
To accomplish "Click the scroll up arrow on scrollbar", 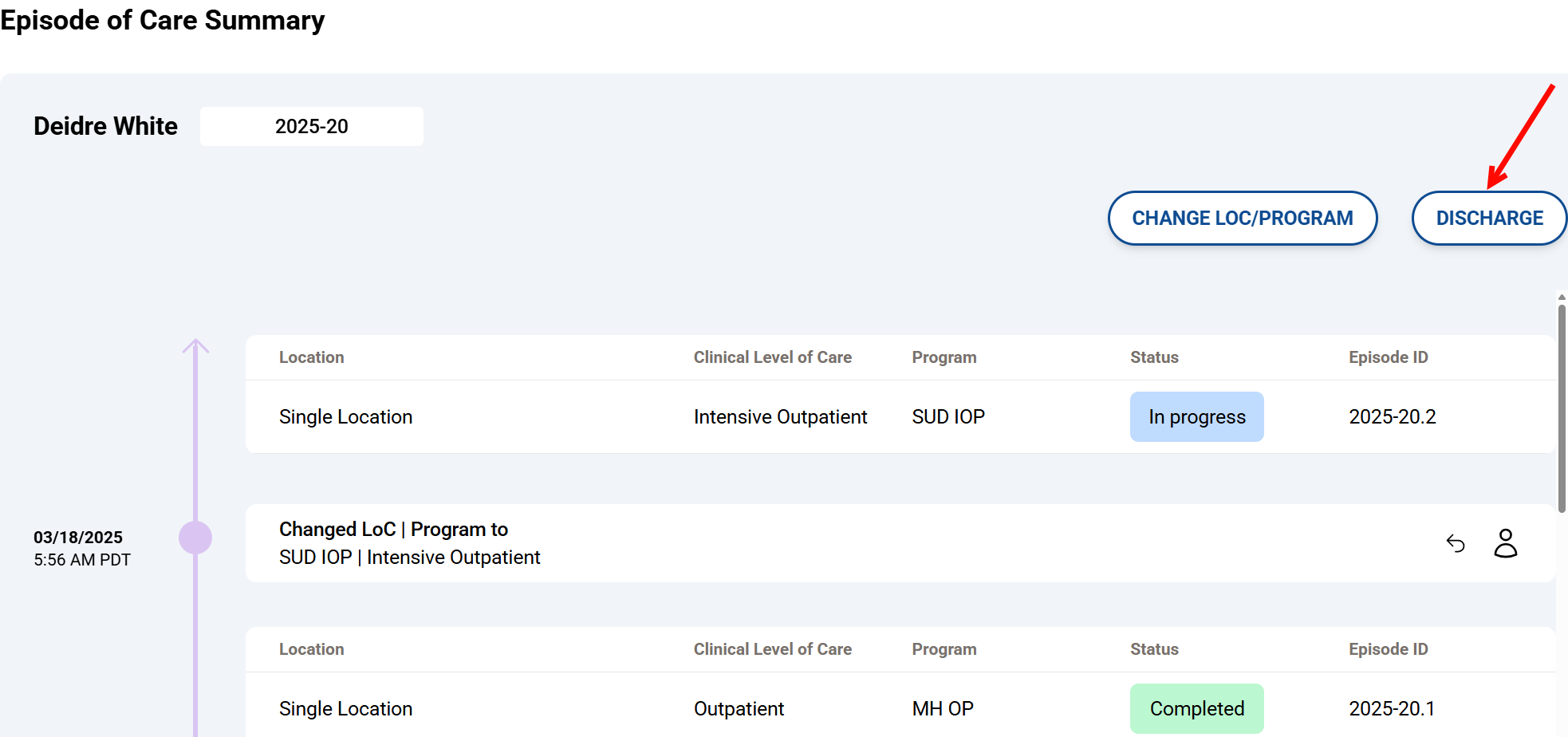I will 1562,297.
